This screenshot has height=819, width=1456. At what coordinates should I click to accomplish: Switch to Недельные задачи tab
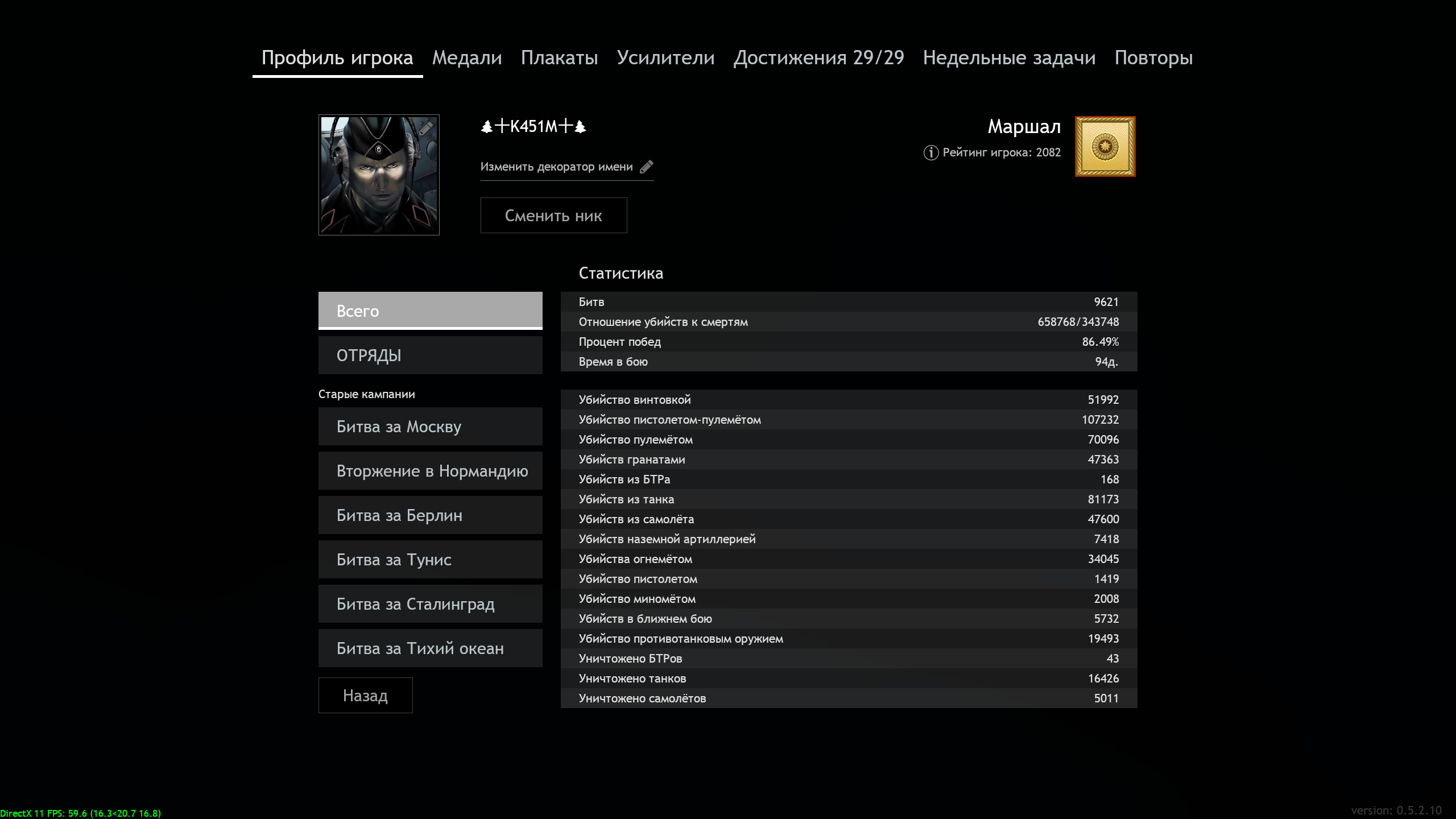(x=1009, y=58)
